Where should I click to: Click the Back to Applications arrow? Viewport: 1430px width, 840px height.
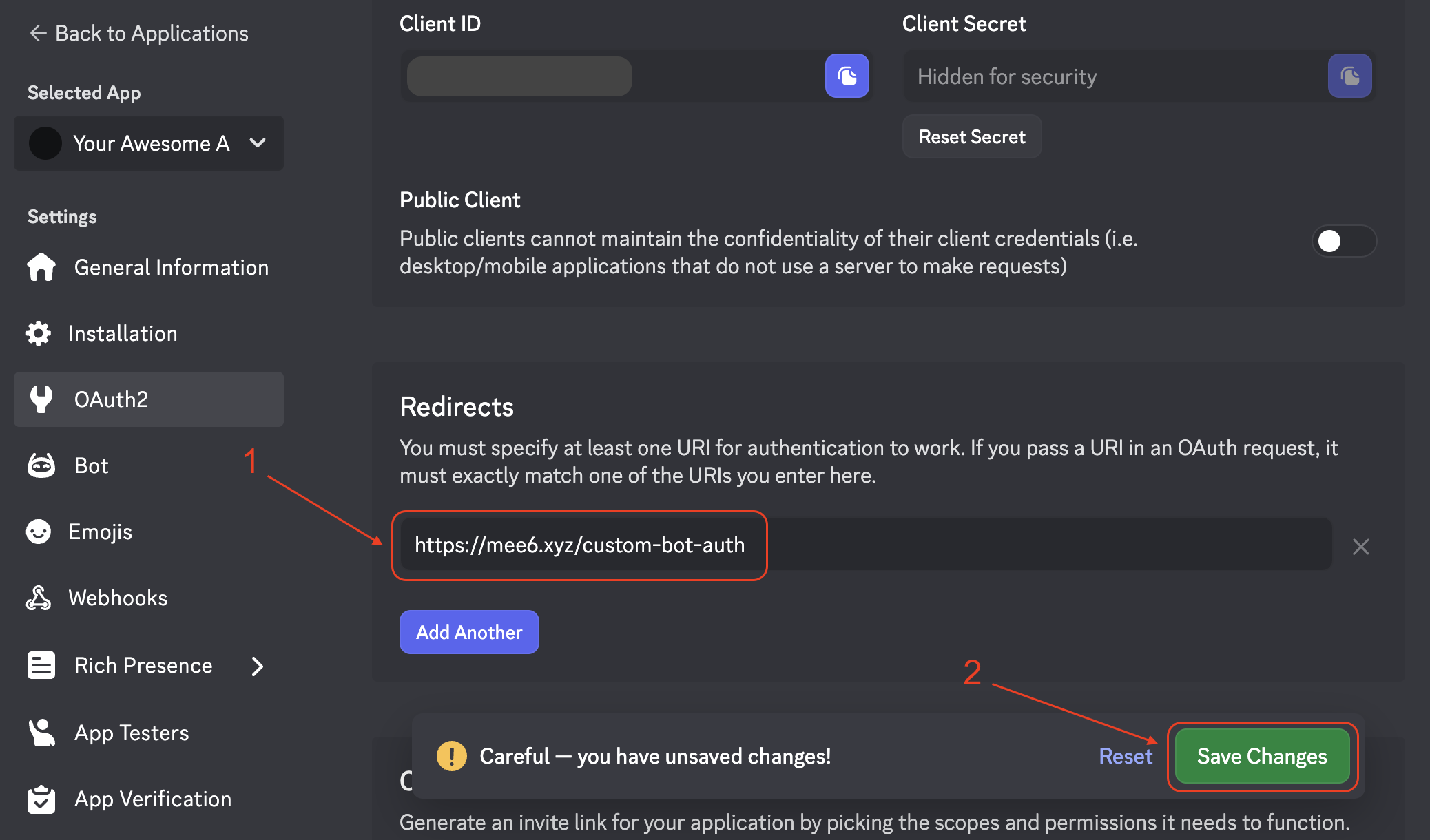pos(38,33)
